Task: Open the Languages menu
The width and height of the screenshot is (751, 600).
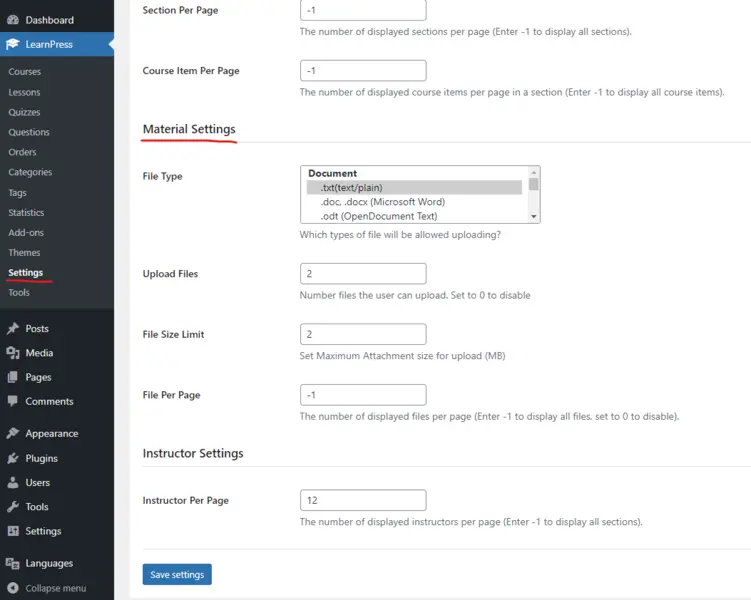Action: click(x=57, y=564)
